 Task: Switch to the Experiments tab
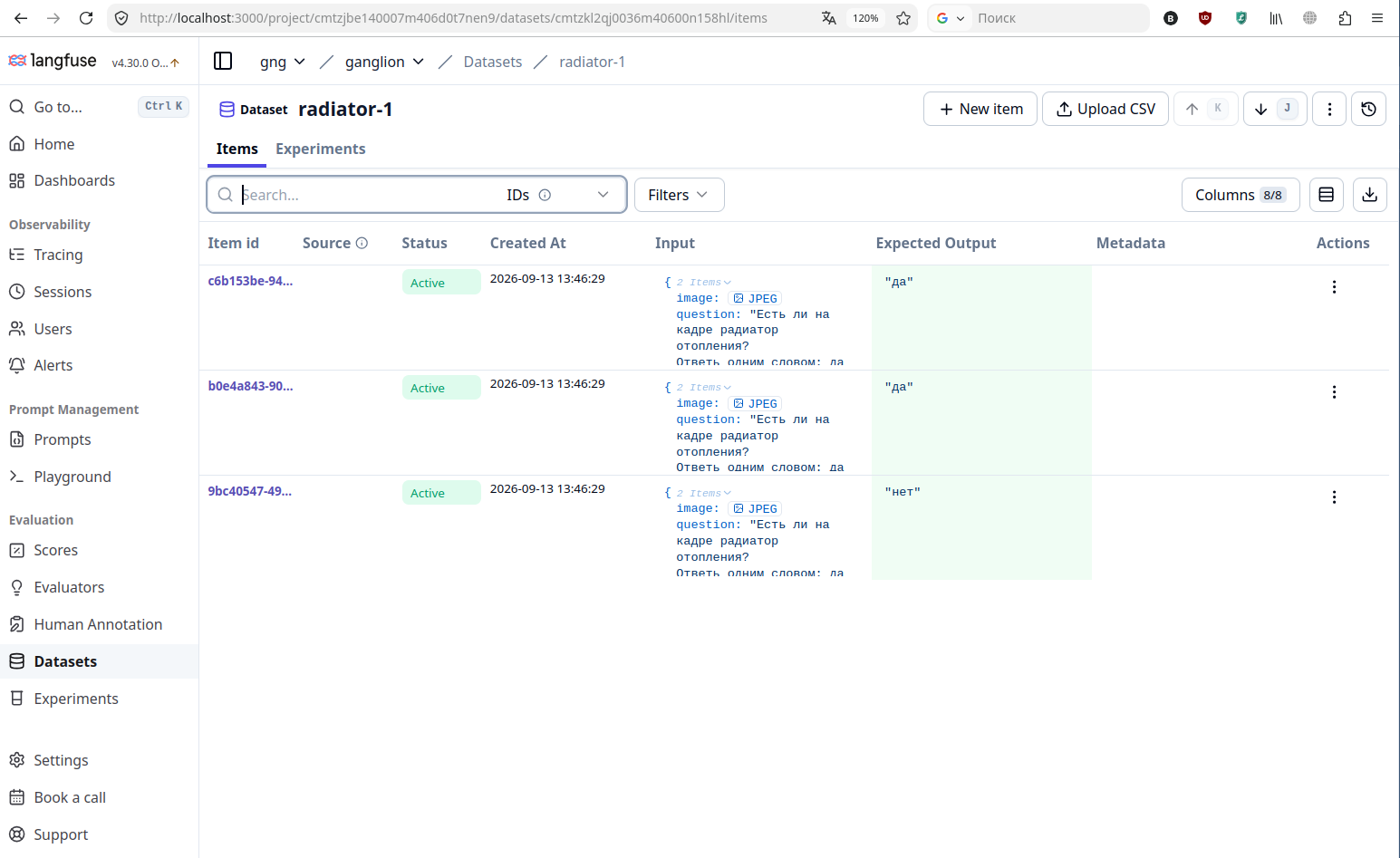321,149
